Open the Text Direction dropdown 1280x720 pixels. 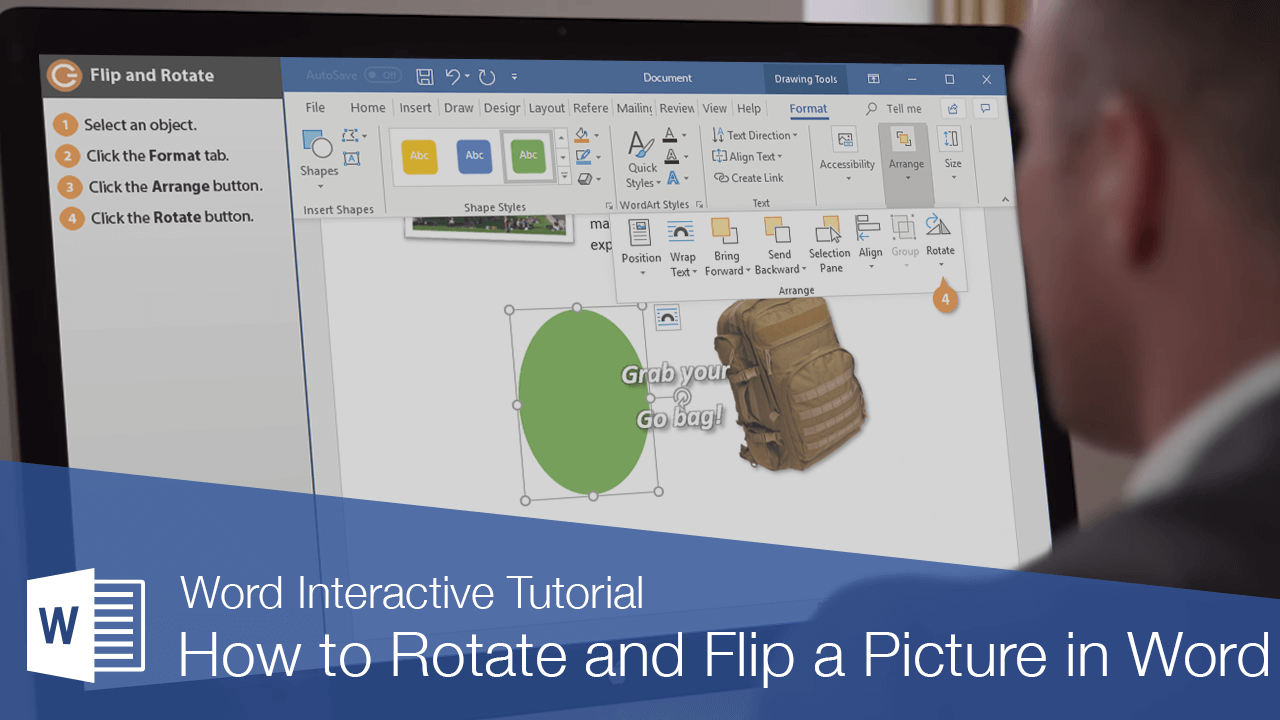[755, 134]
